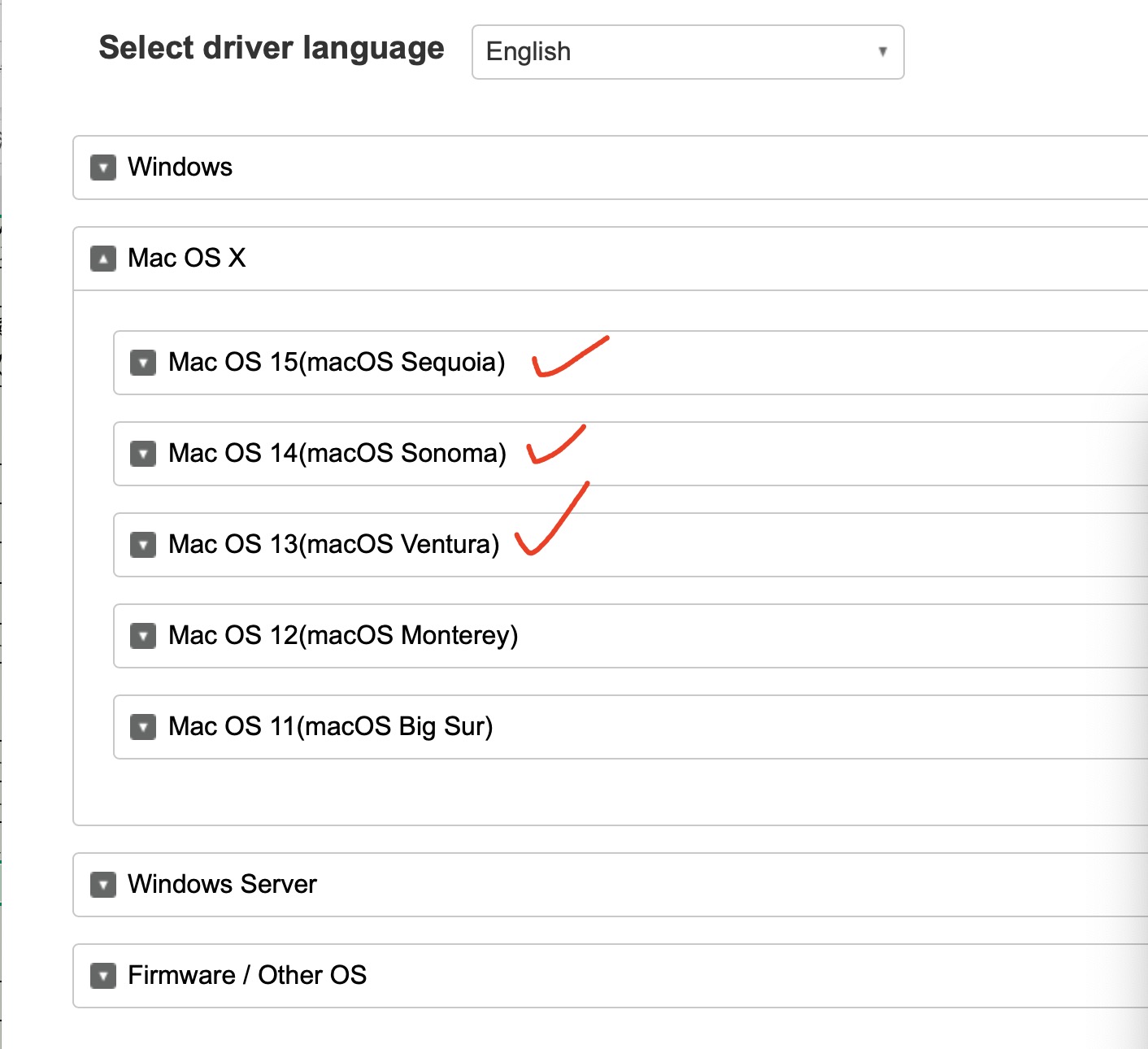Open the Mac OS 12(macOS Monterey) row
Screen dimensions: 1148x1049
[343, 636]
